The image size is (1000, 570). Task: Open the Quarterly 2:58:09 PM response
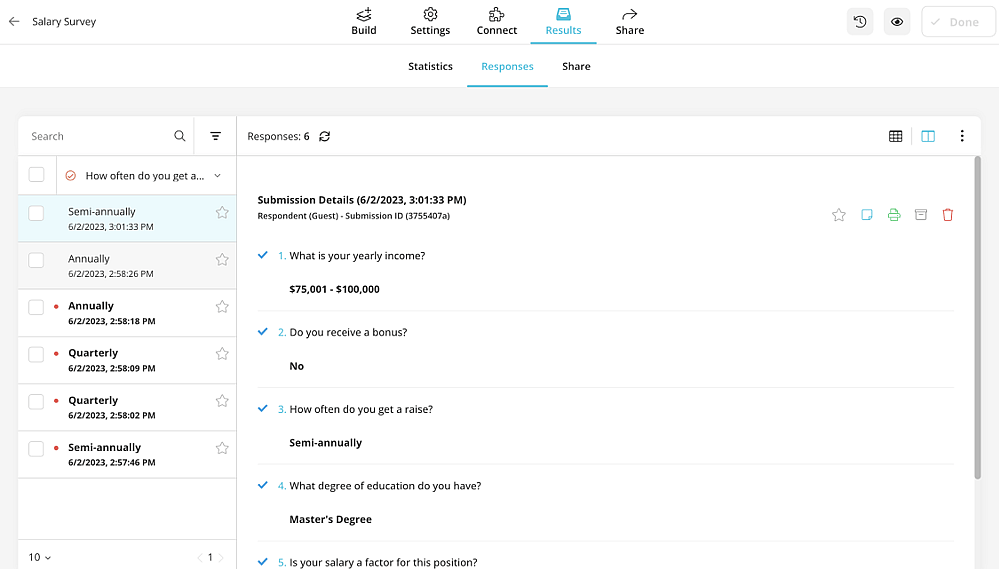click(x=127, y=360)
